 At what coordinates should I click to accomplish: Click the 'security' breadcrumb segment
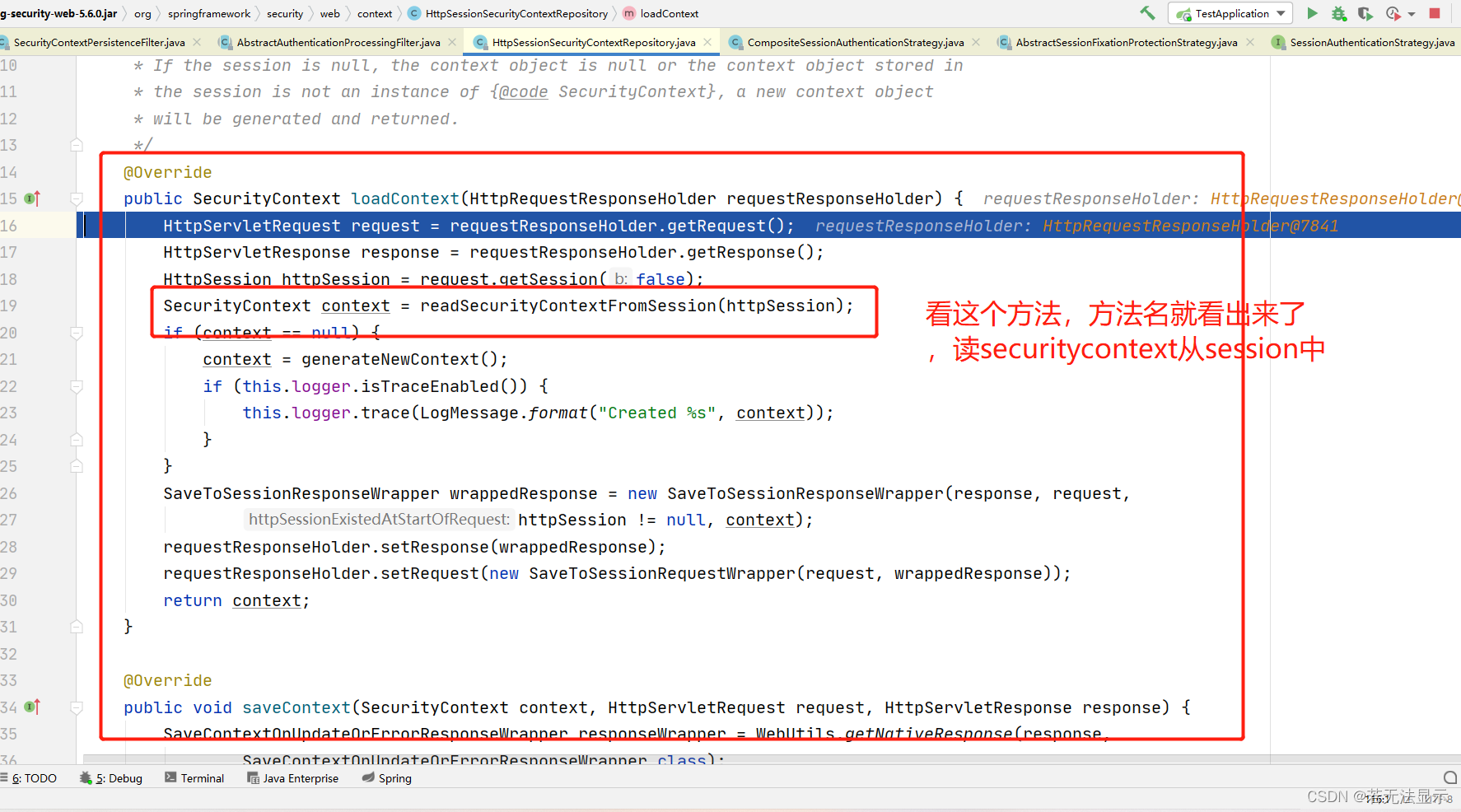[285, 13]
